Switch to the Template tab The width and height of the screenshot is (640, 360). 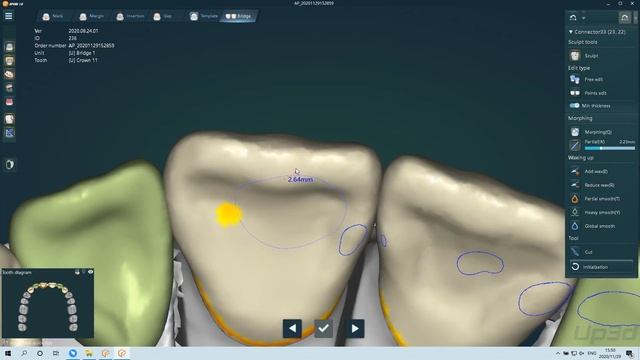203,16
